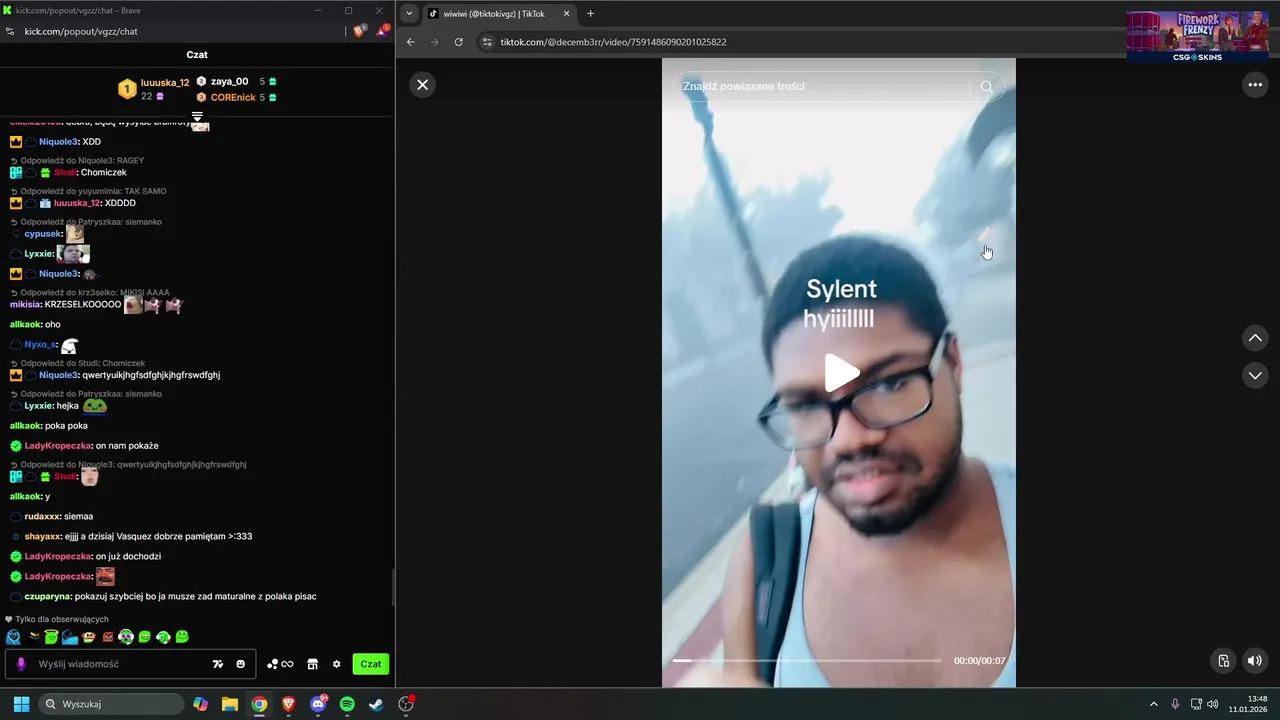Open picture-in-picture mini player in TikTok
Screen dimensions: 1280x720
click(x=1223, y=660)
